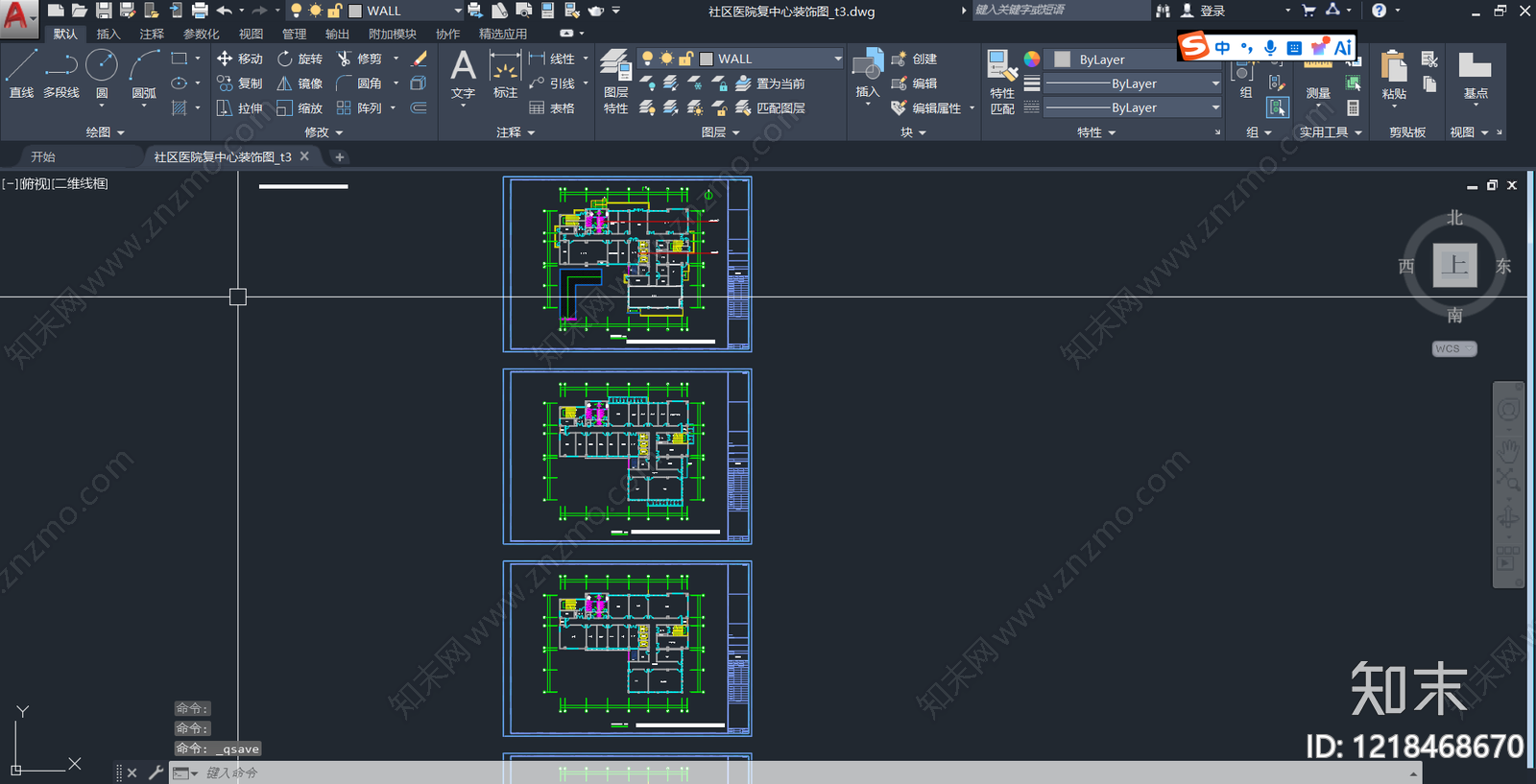1536x784 pixels.
Task: Open the Parametric (参数化) ribbon tab
Action: click(x=202, y=34)
